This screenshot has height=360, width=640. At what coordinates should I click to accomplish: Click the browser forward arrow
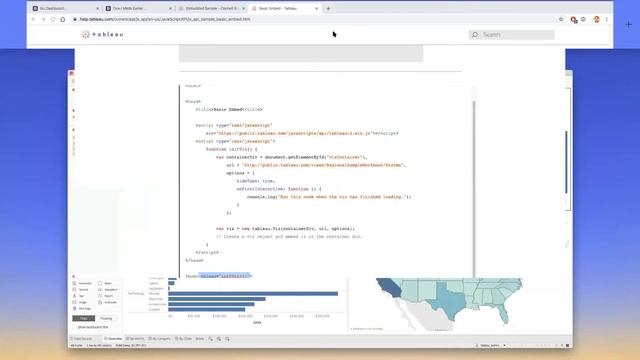point(43,19)
